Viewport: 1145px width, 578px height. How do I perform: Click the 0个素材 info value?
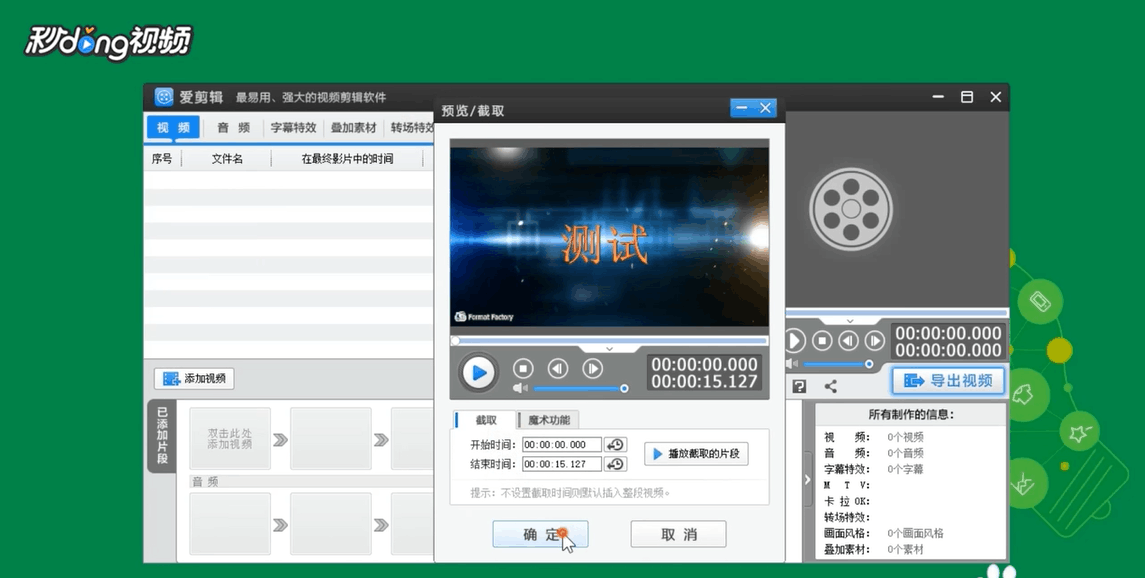pyautogui.click(x=905, y=550)
